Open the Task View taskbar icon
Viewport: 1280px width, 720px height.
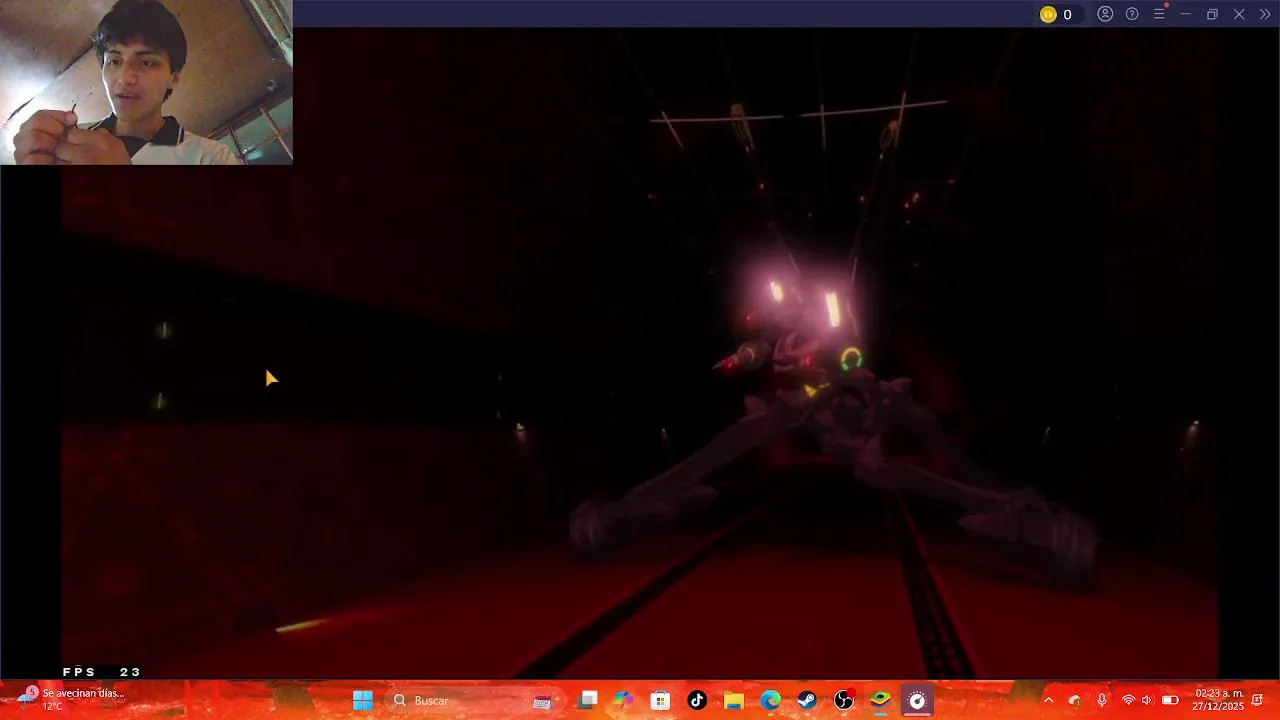pos(589,700)
